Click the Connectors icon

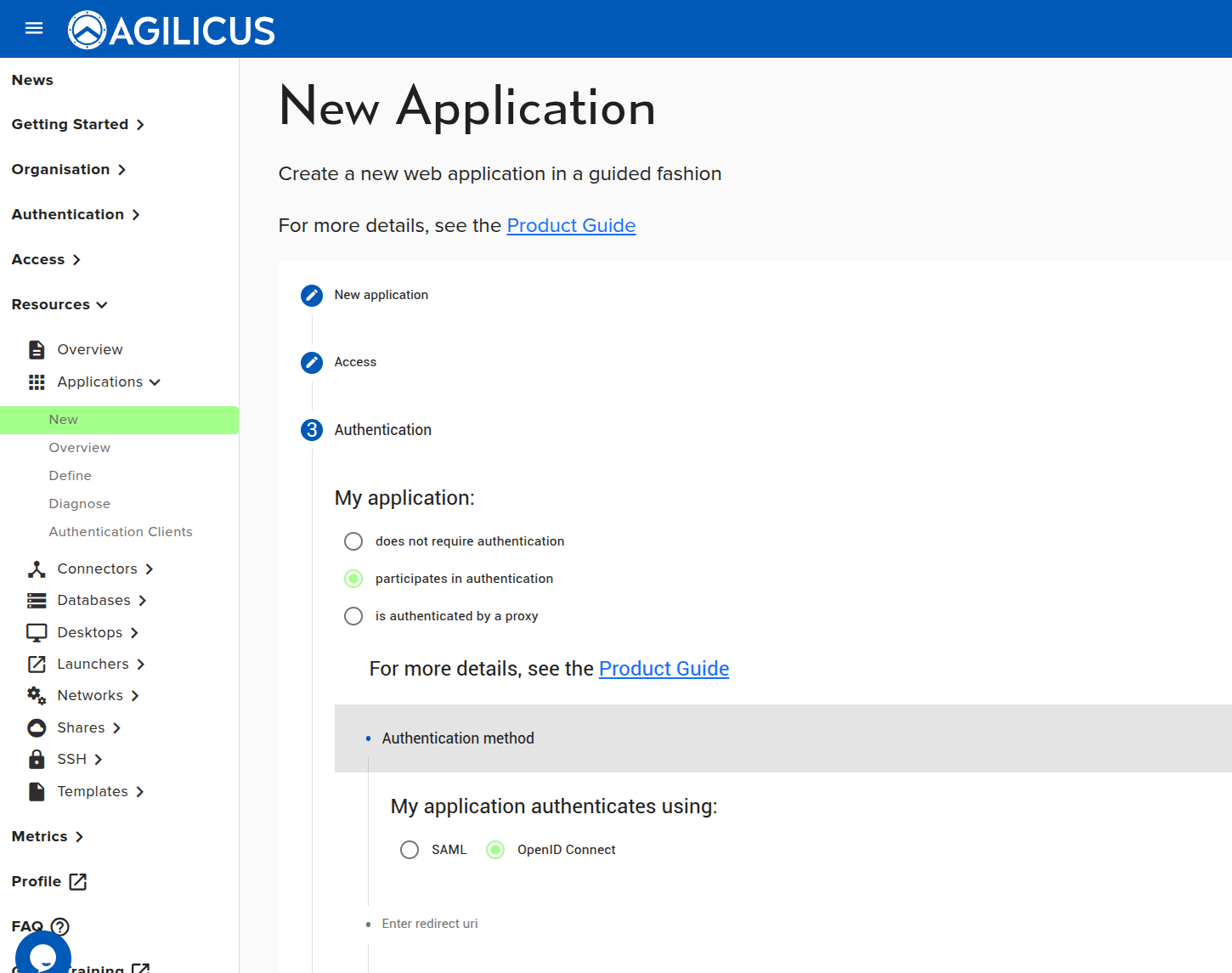coord(37,569)
